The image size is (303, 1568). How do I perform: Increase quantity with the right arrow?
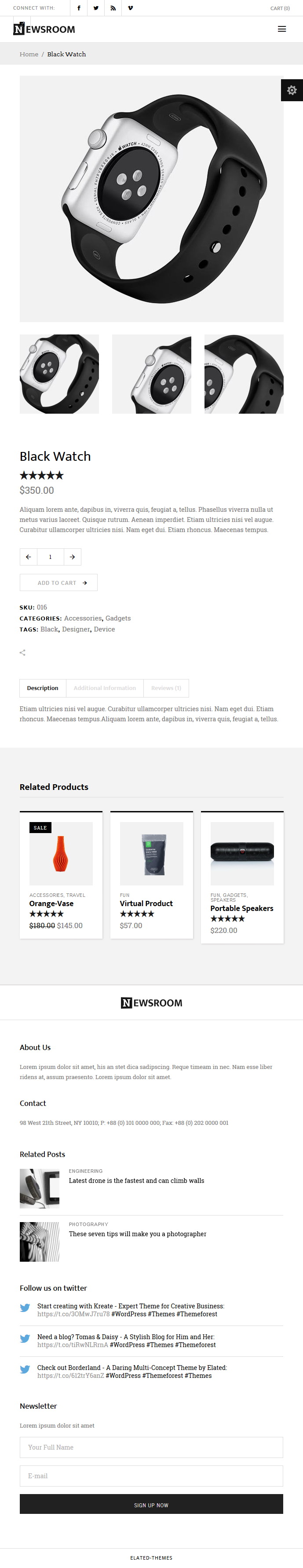[73, 557]
